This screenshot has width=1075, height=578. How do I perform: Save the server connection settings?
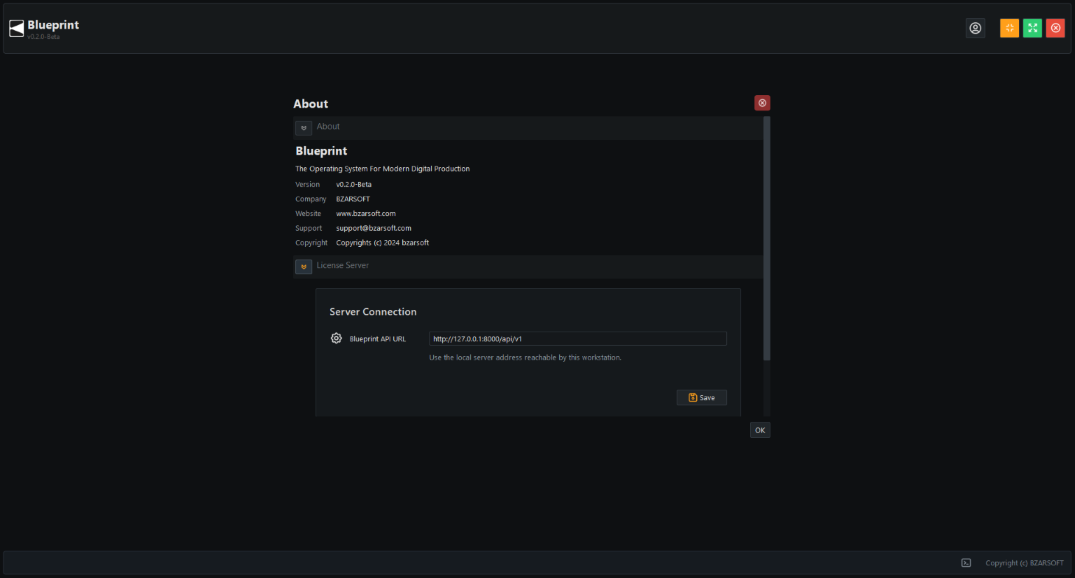pyautogui.click(x=701, y=398)
